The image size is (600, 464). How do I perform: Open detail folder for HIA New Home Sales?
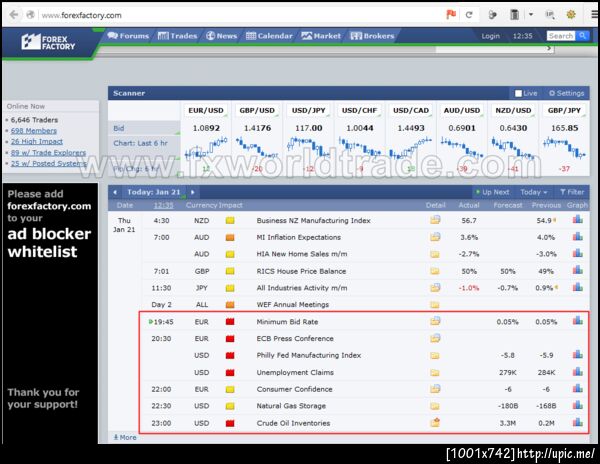point(435,254)
